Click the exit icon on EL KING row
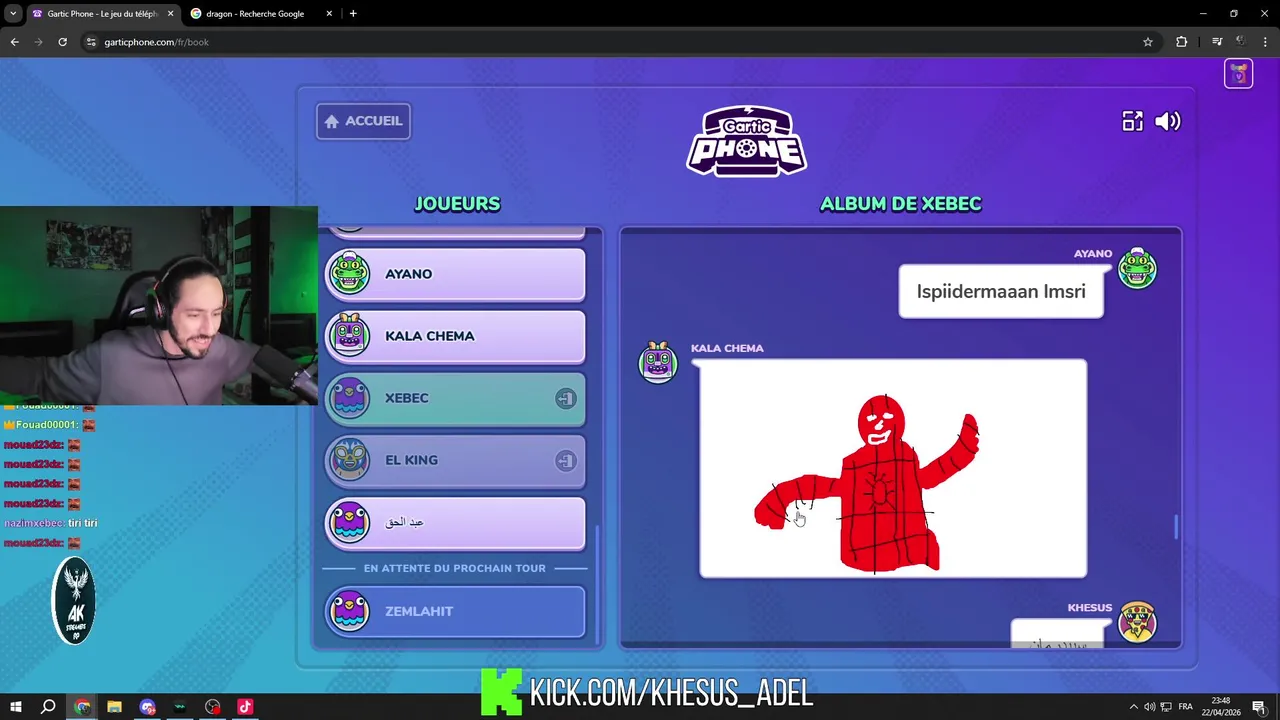 (566, 460)
